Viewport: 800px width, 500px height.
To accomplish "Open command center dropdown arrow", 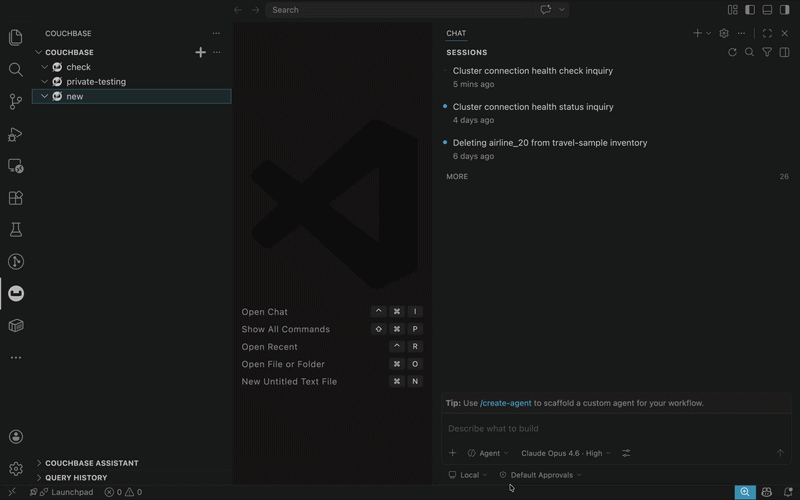I will [562, 10].
